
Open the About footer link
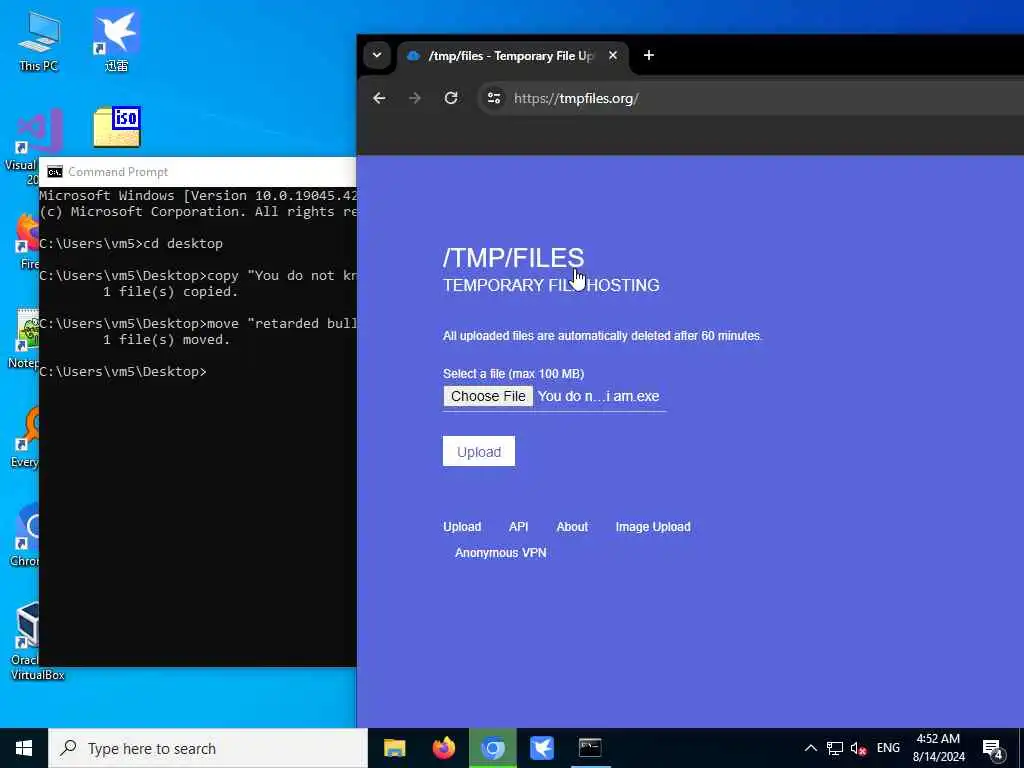[572, 526]
